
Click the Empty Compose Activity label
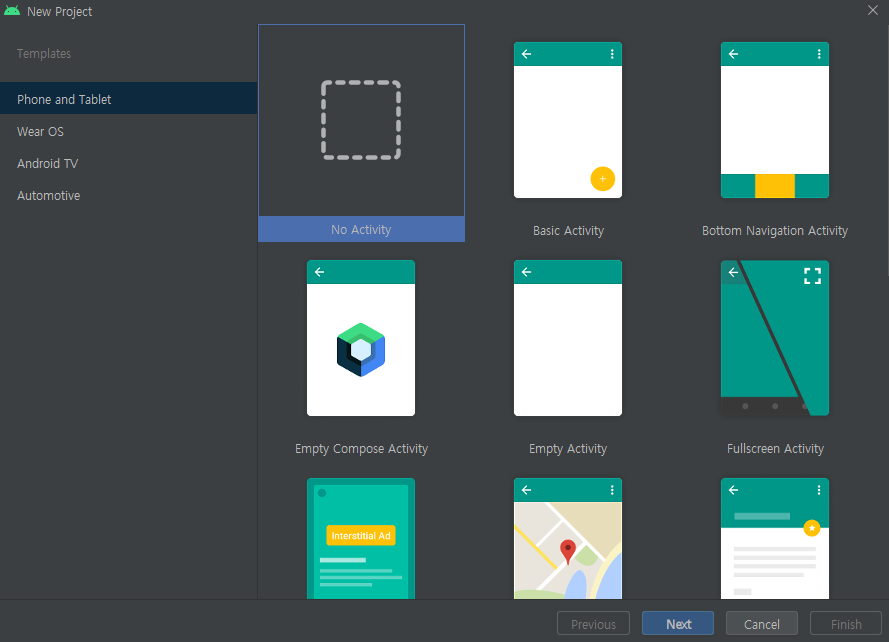pos(361,448)
